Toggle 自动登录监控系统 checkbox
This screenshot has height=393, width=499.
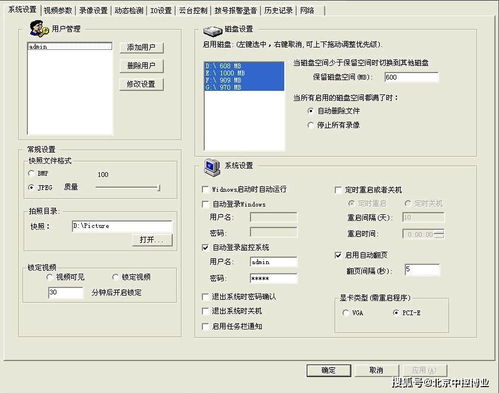(x=206, y=247)
